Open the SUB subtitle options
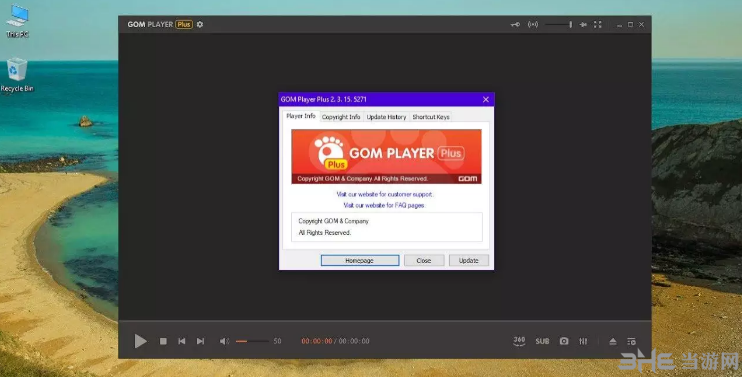Image resolution: width=742 pixels, height=377 pixels. tap(542, 341)
